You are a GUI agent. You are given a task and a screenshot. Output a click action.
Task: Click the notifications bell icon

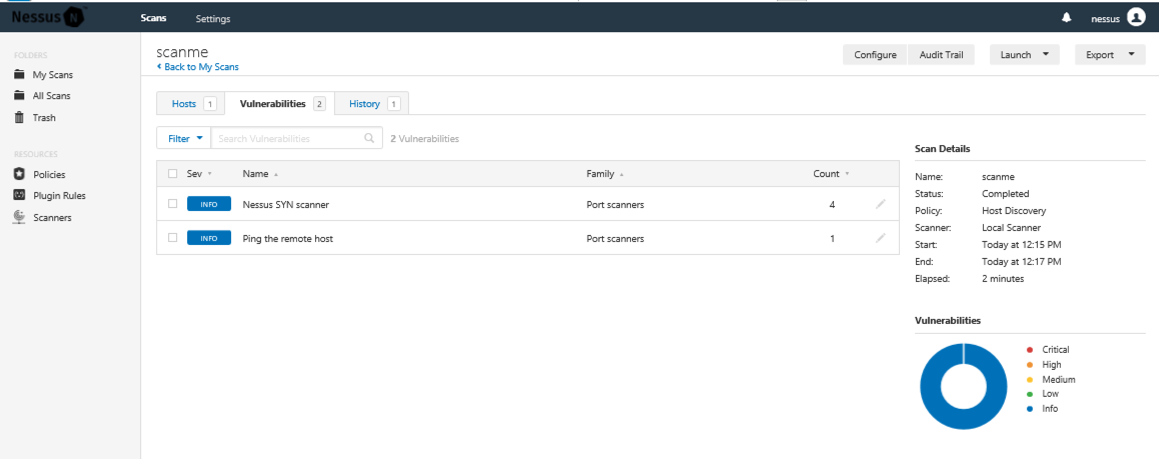tap(1066, 18)
